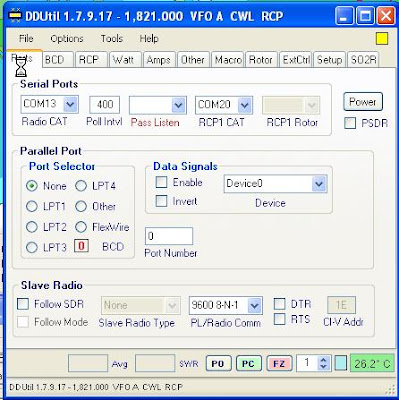The width and height of the screenshot is (399, 400).
Task: Select the LPT2 radio button
Action: [32, 227]
